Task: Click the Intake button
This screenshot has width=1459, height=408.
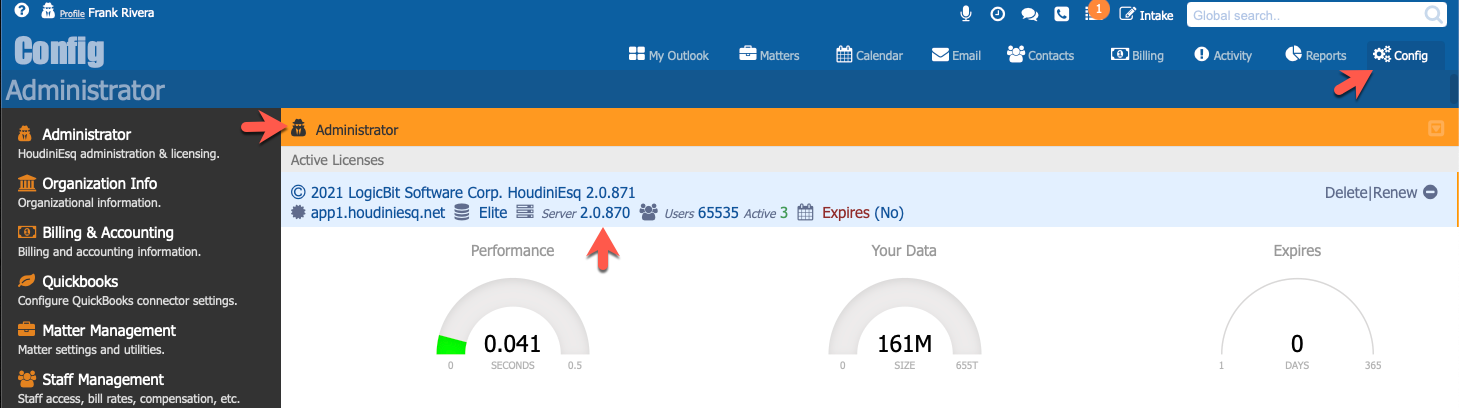Action: (1146, 14)
